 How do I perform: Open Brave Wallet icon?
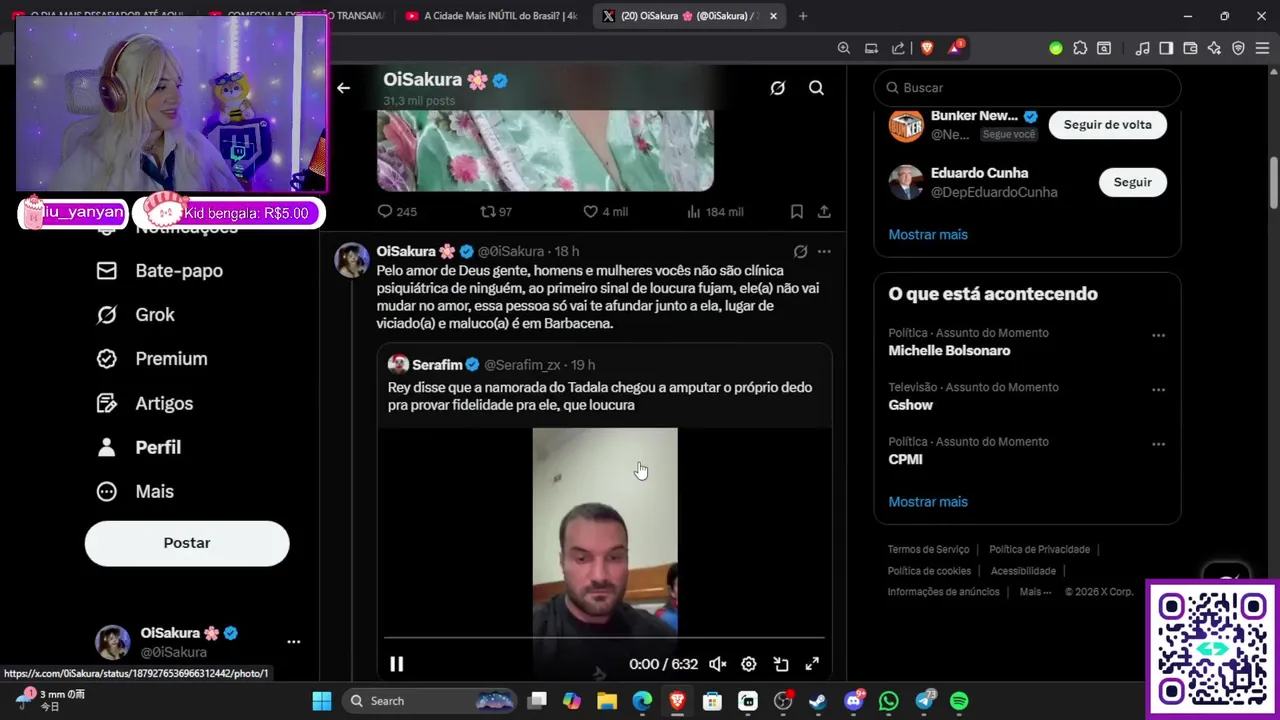point(1190,48)
